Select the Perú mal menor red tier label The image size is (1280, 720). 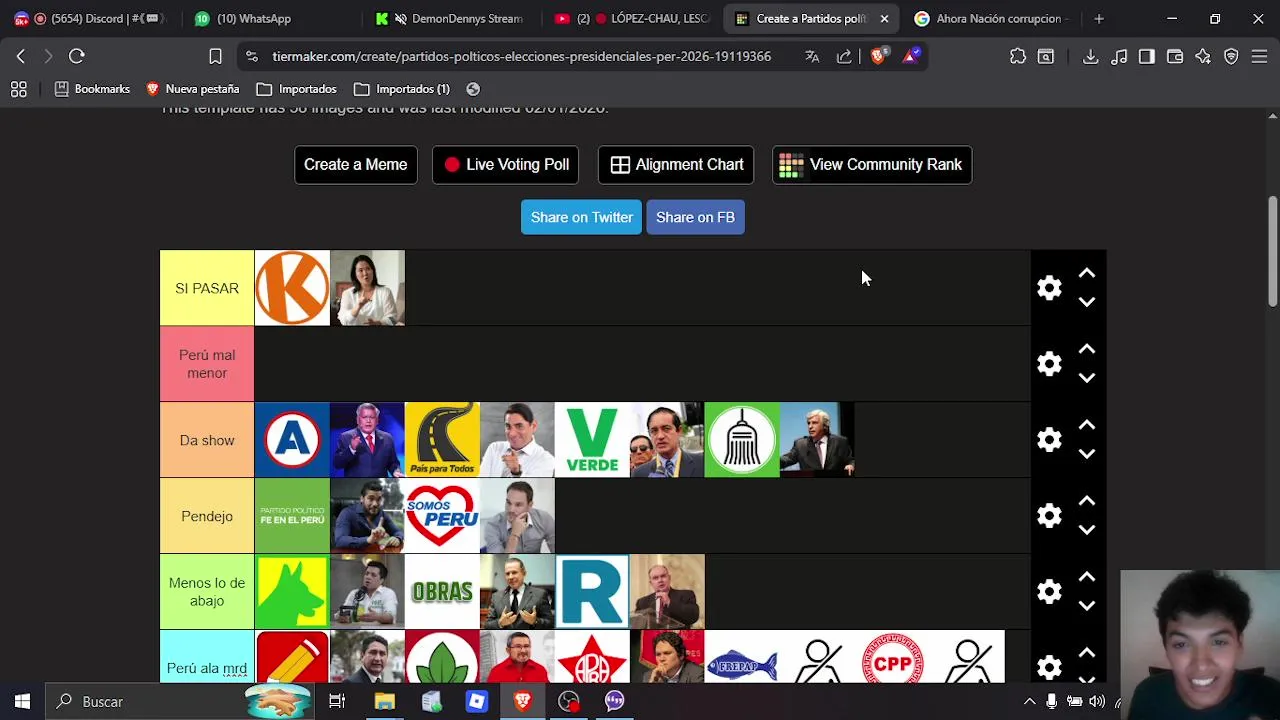[207, 364]
